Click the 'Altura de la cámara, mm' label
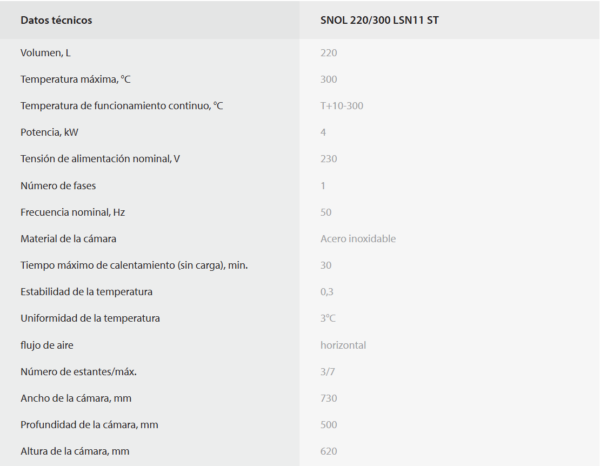The width and height of the screenshot is (600, 466). pyautogui.click(x=75, y=451)
